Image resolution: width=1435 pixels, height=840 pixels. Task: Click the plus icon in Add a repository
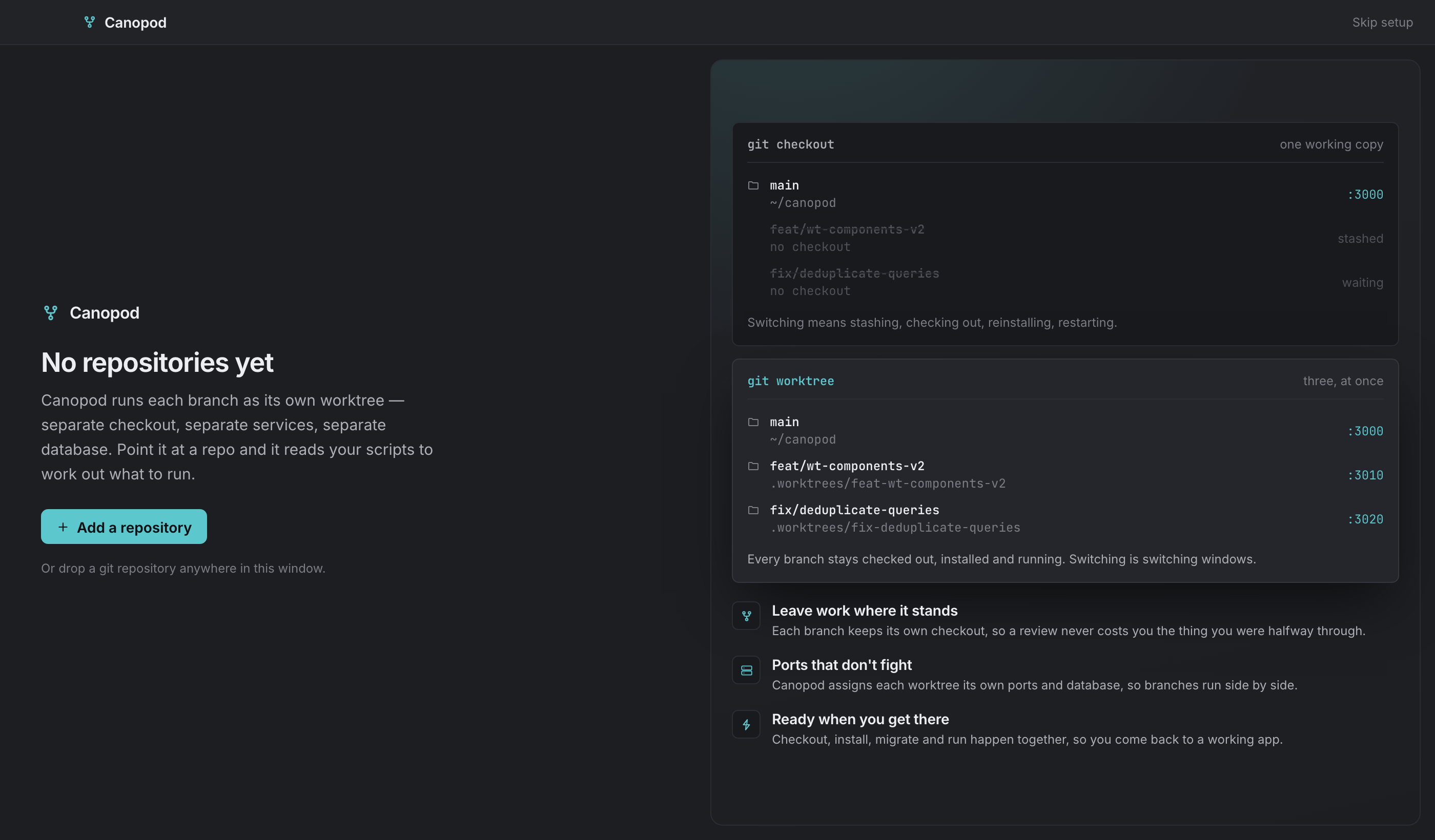click(63, 527)
